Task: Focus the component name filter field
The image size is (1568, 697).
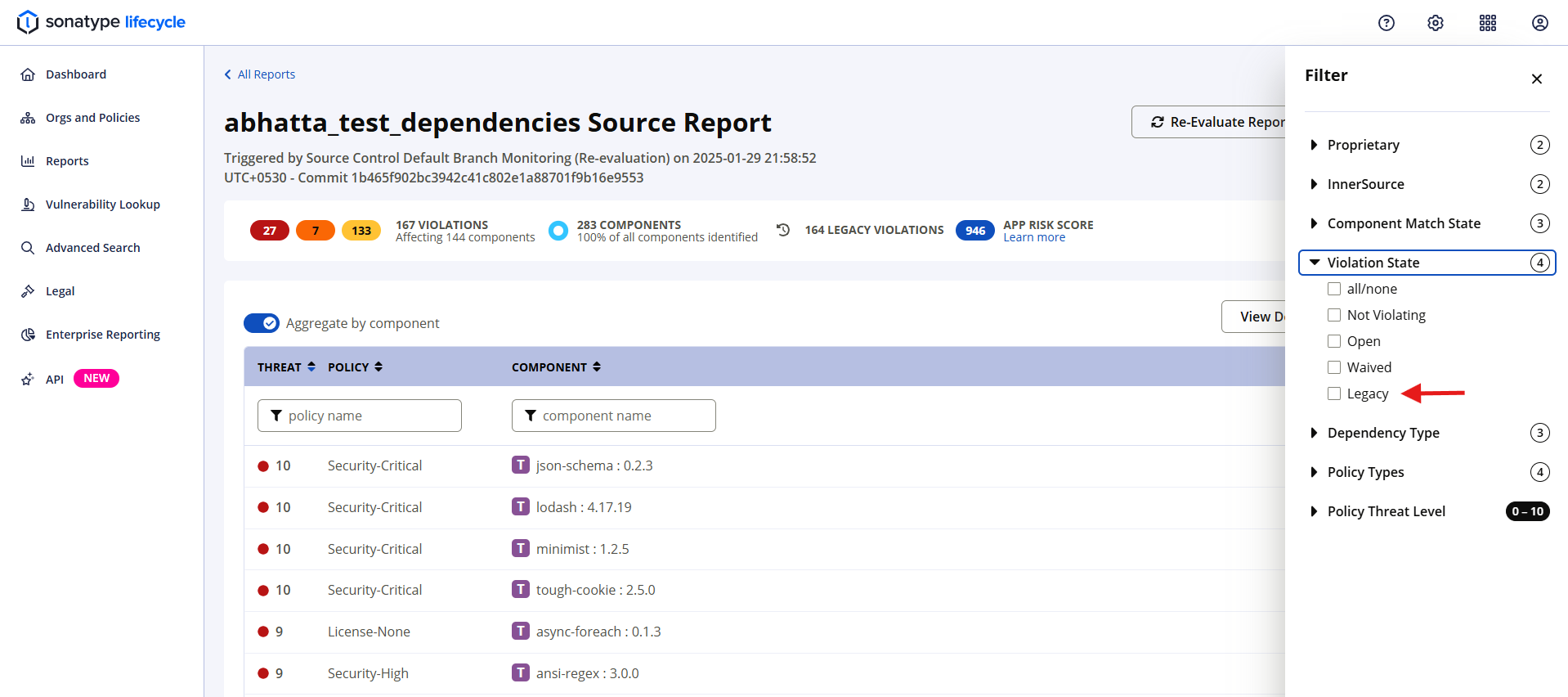Action: [614, 416]
